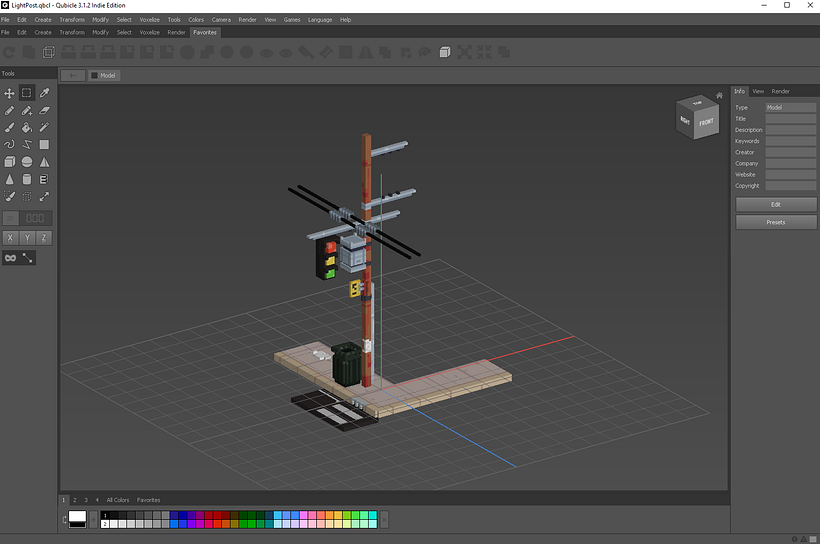820x544 pixels.
Task: Click the Creator input field
Action: (791, 152)
